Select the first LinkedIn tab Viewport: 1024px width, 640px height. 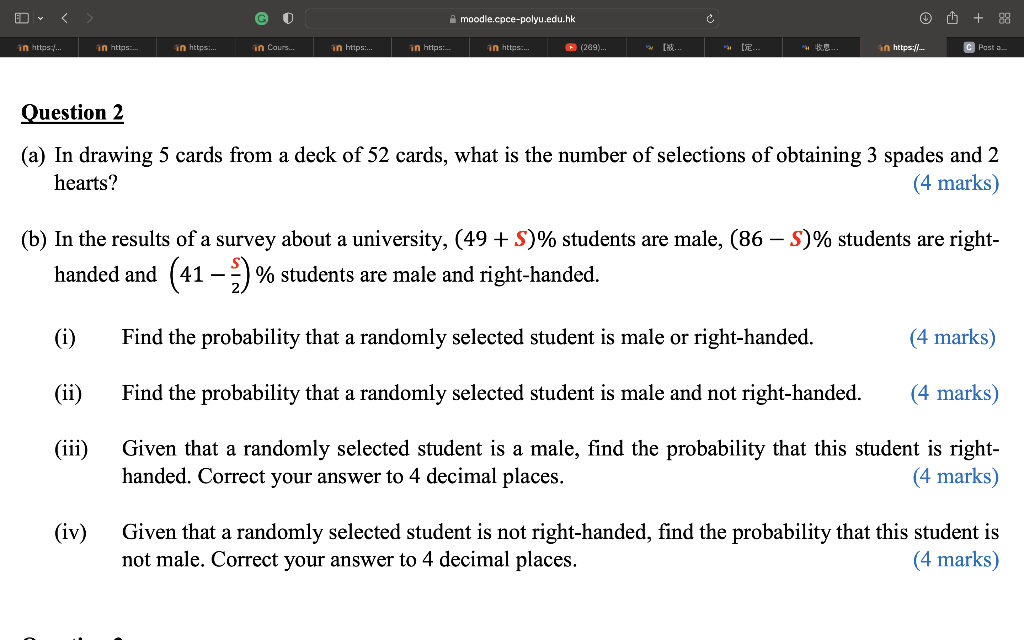pos(38,46)
